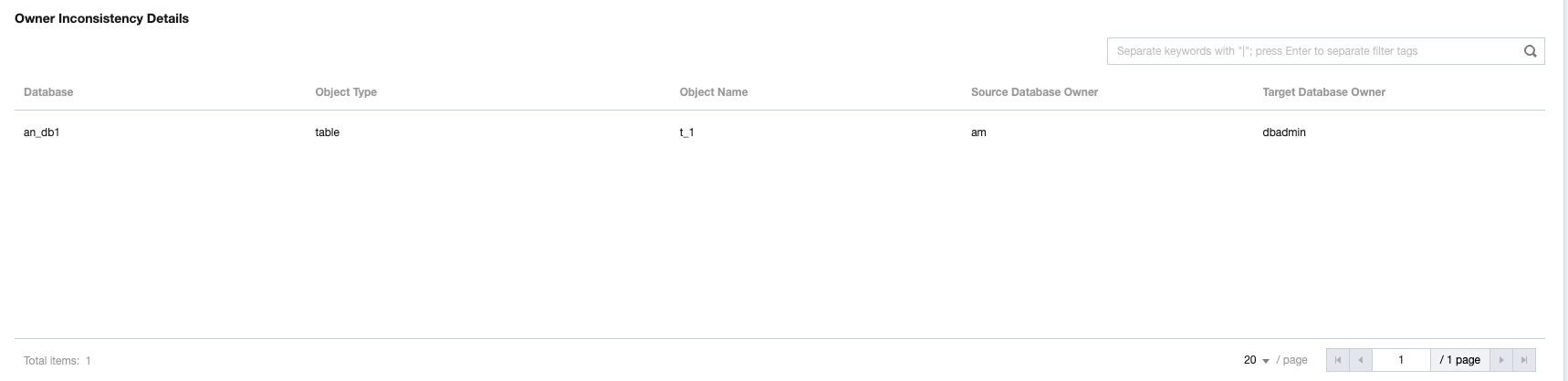Click the Source Database Owner header
This screenshot has height=381, width=1568.
(x=1034, y=92)
